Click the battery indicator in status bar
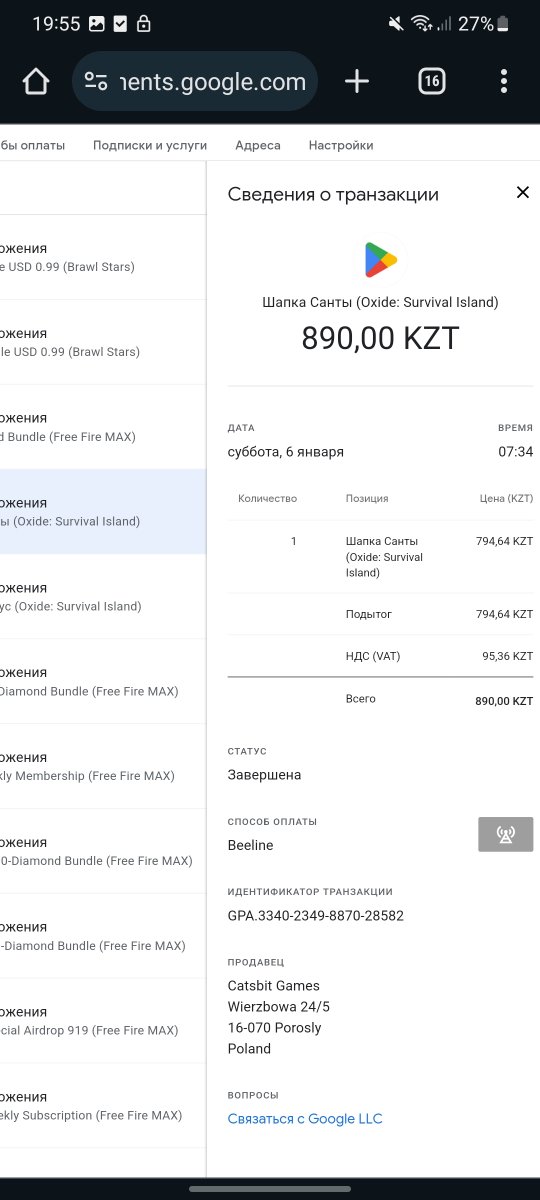Screen dimensions: 540x1200 pos(502,24)
